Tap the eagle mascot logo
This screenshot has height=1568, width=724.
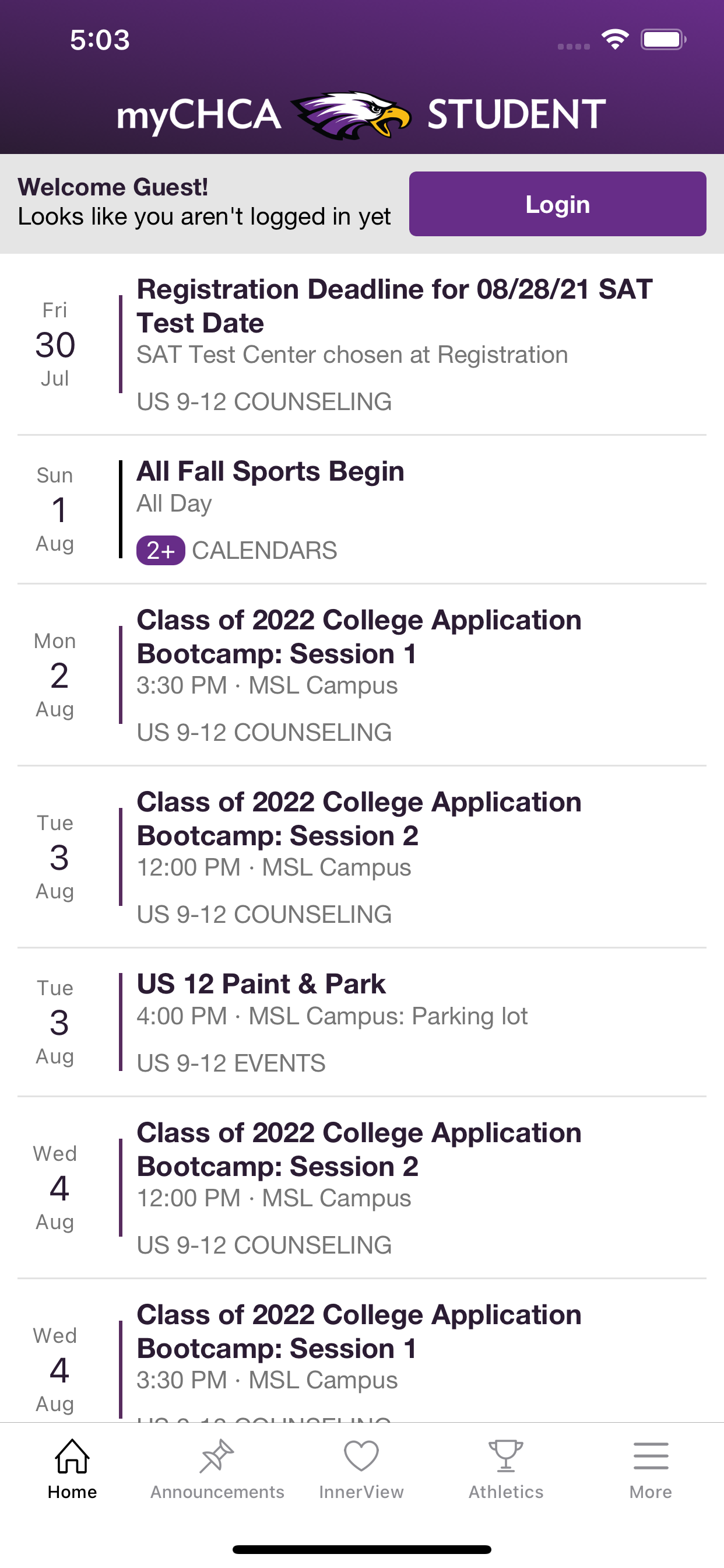352,114
